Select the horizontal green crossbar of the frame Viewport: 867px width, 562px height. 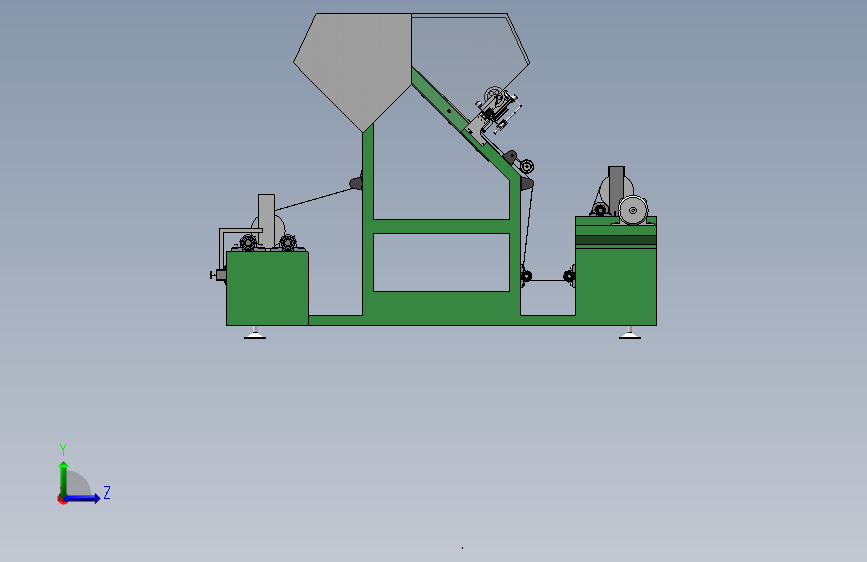(x=441, y=227)
